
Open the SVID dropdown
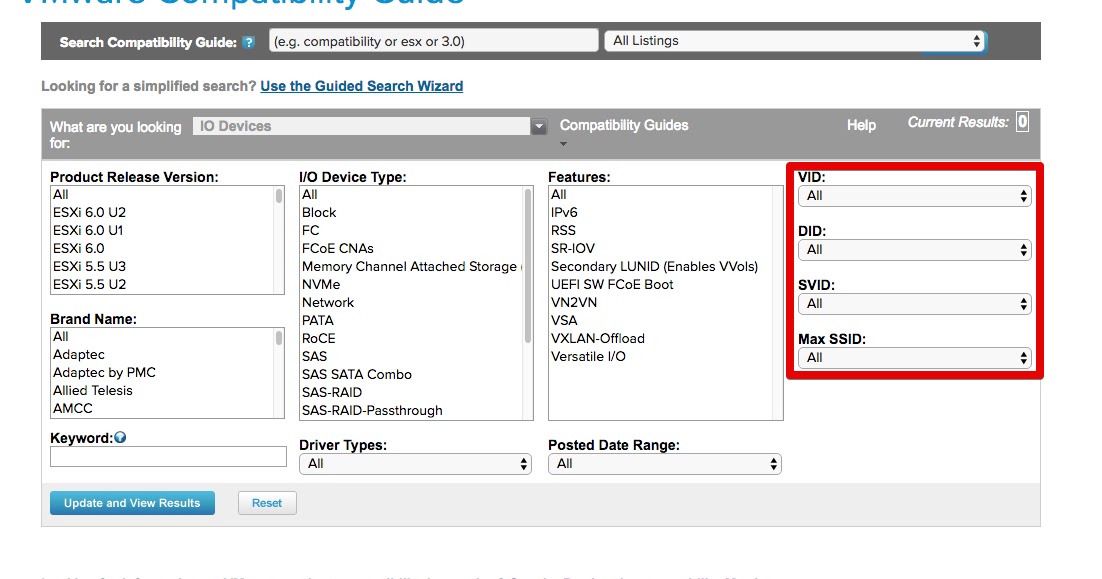tap(914, 304)
